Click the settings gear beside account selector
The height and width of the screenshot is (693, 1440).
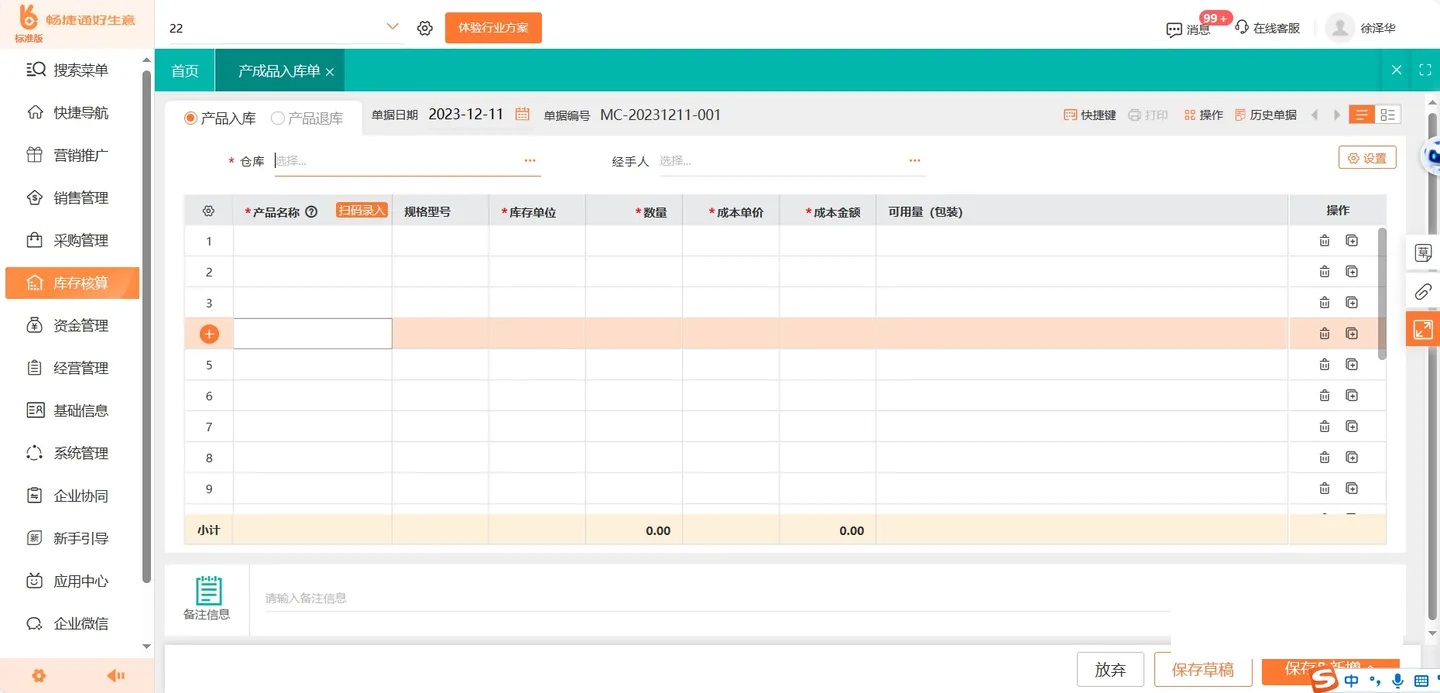click(425, 28)
